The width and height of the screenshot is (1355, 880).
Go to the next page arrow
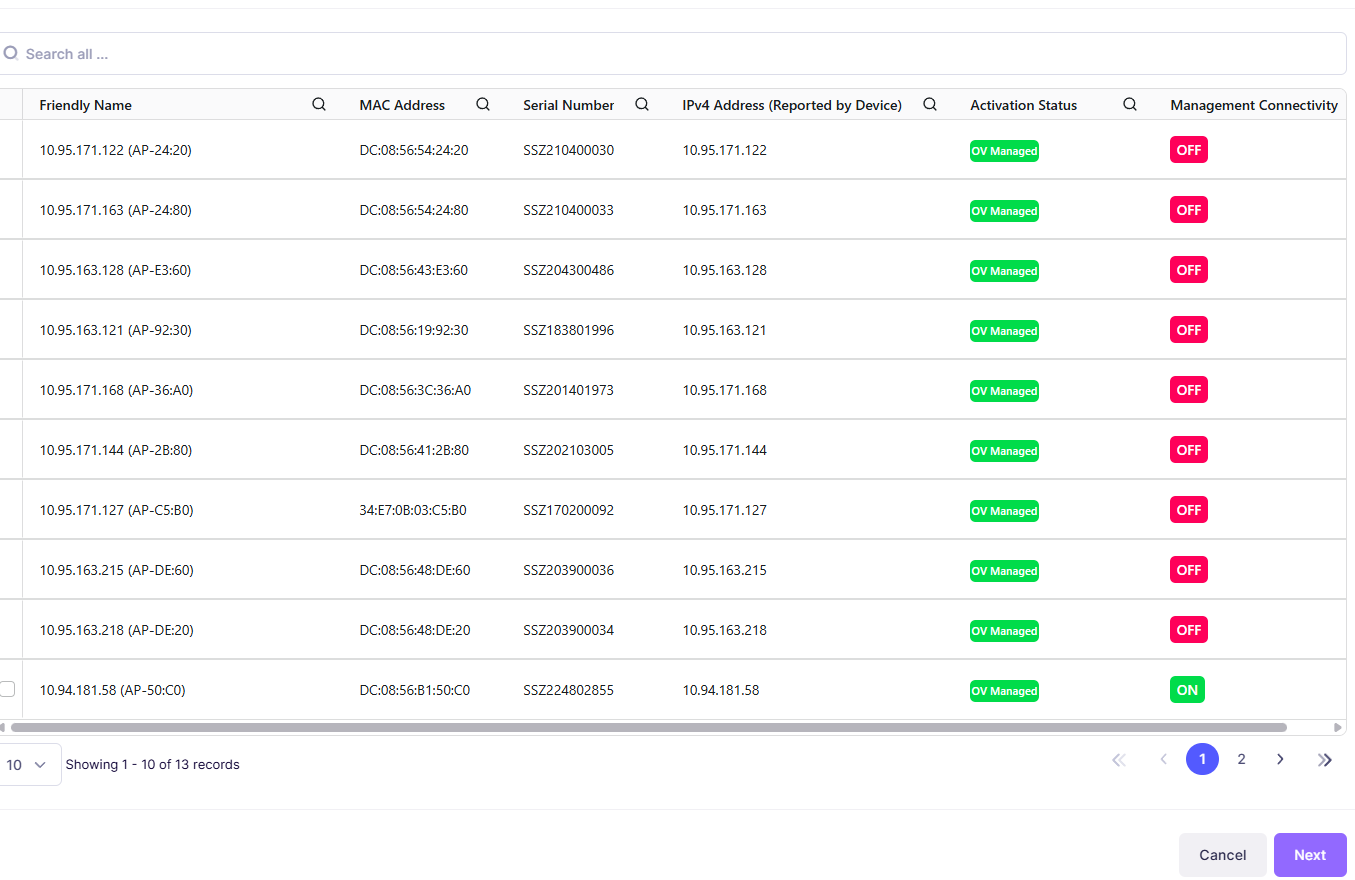[x=1280, y=760]
